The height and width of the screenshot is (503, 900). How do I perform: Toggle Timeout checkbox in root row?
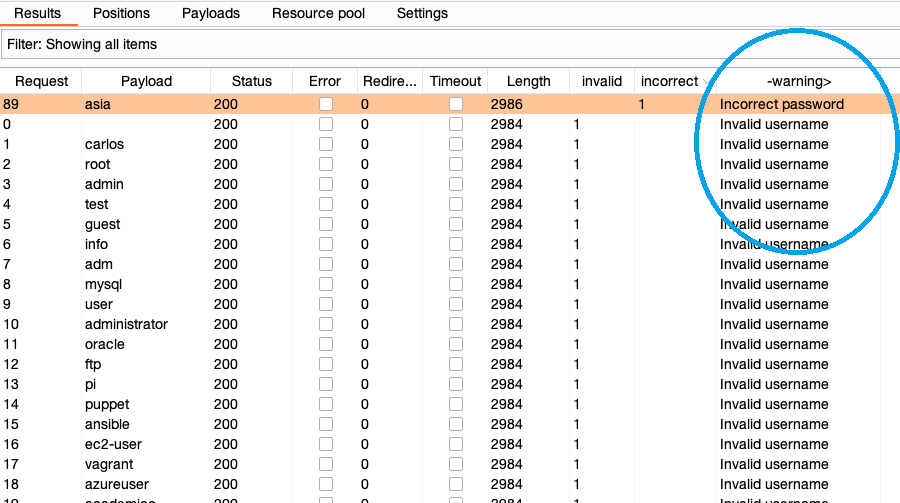click(x=456, y=164)
